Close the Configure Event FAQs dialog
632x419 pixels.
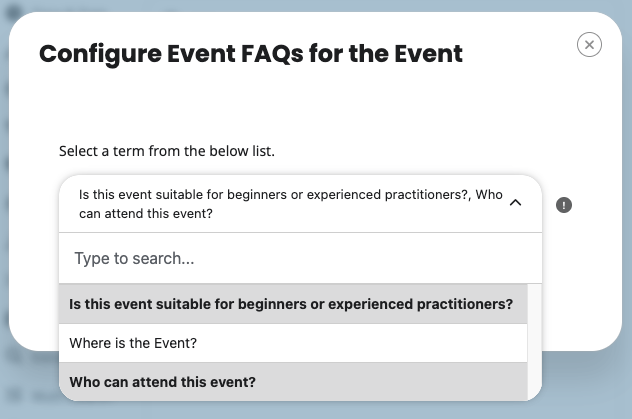point(589,45)
